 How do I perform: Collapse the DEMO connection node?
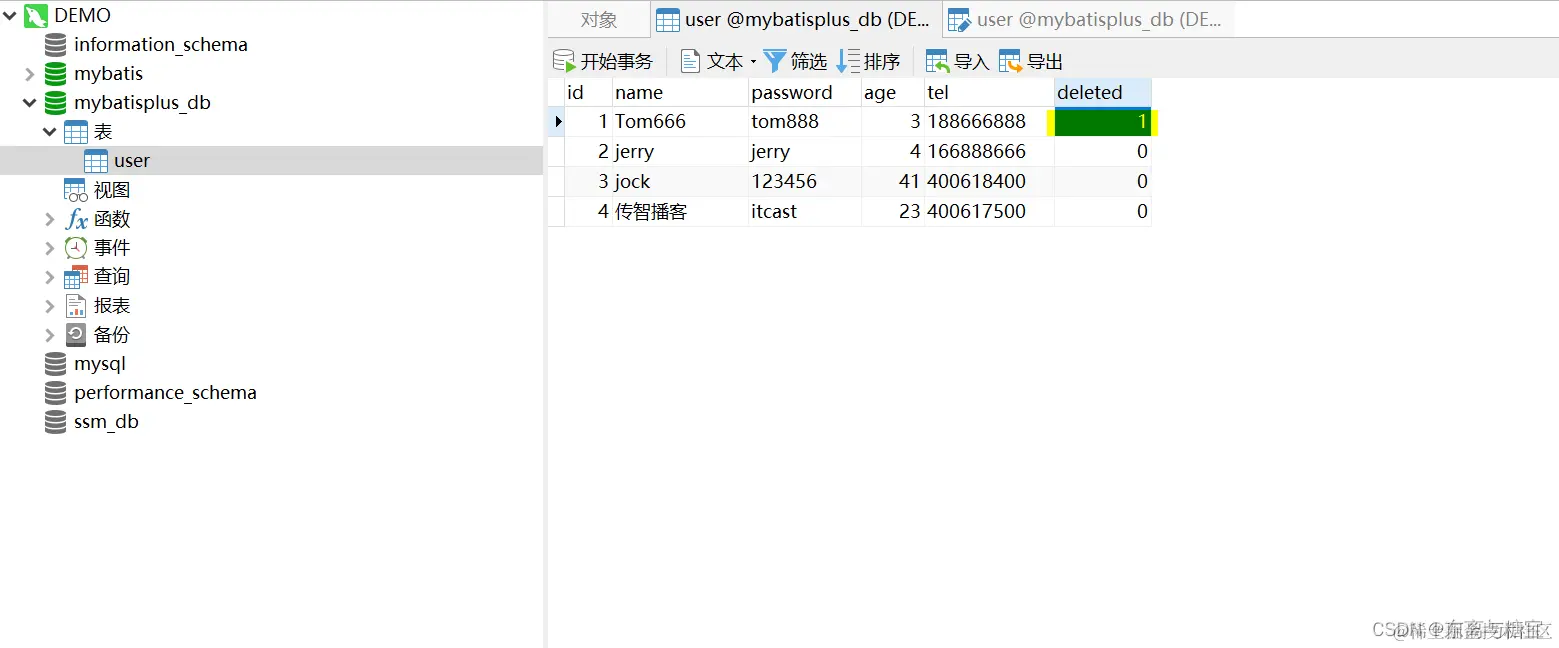point(10,16)
